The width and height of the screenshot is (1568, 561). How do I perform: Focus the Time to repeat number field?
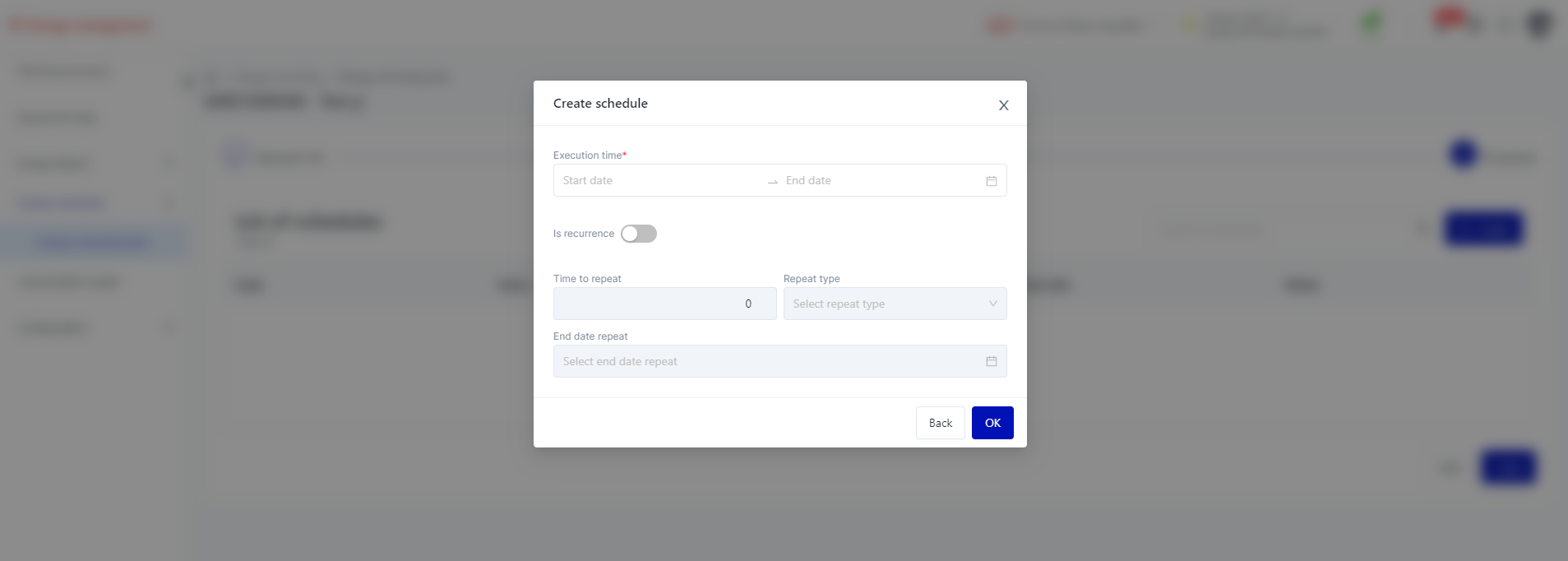[664, 304]
